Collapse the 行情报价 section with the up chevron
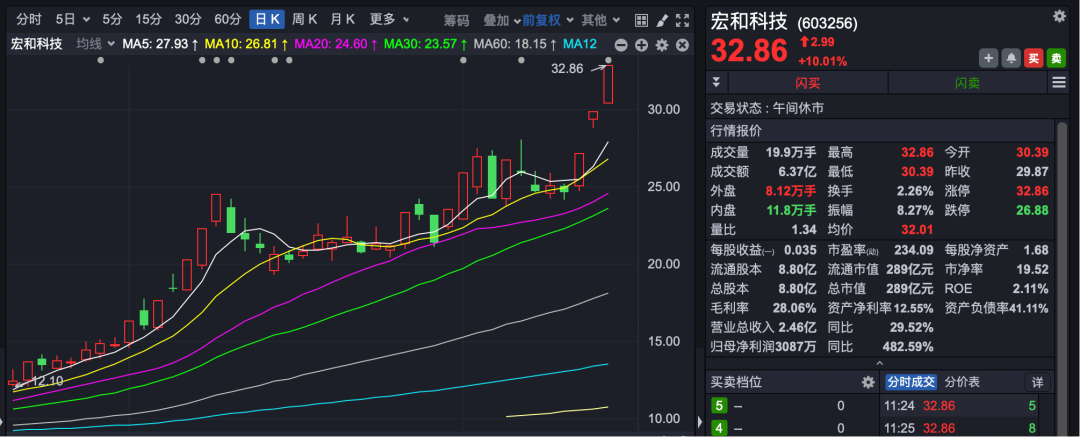The height and width of the screenshot is (437, 1080). [x=880, y=363]
